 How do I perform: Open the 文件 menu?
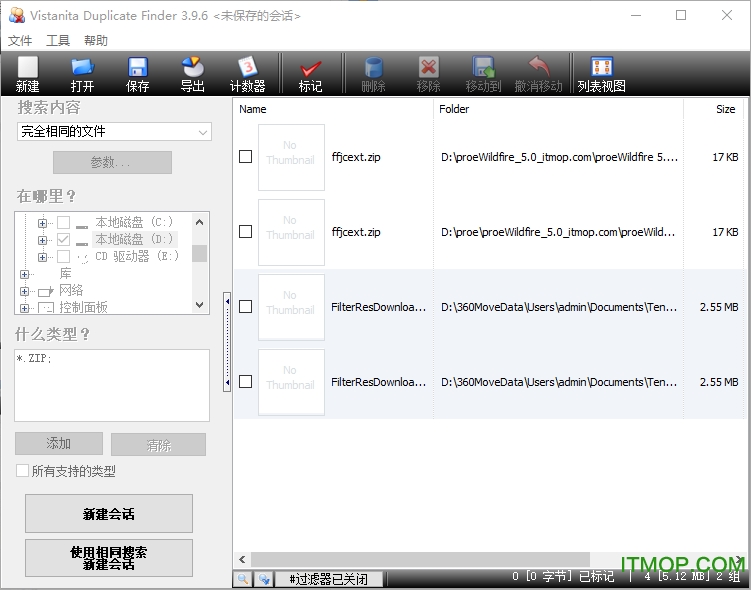(x=20, y=41)
